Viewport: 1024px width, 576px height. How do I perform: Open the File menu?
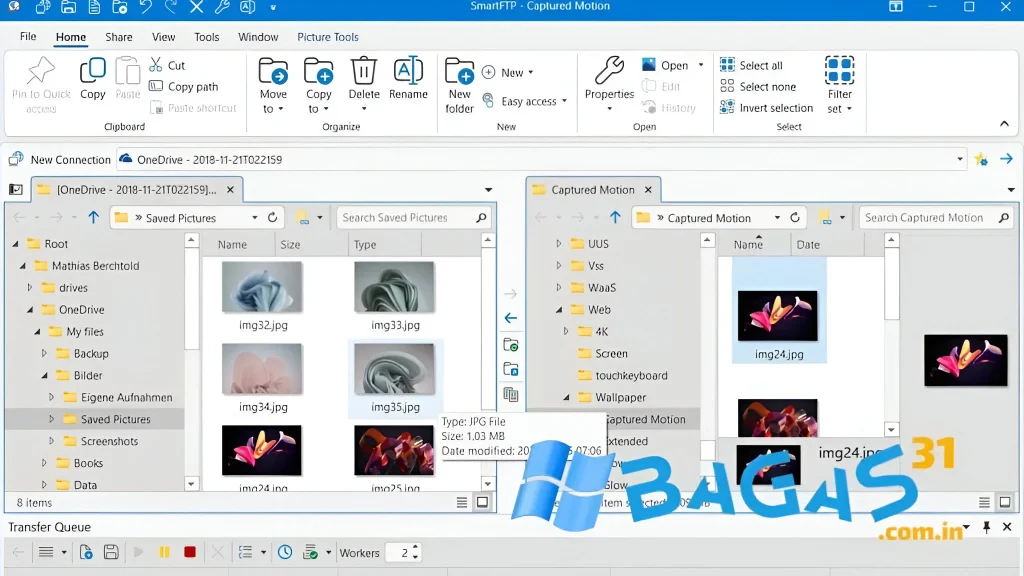pos(28,37)
